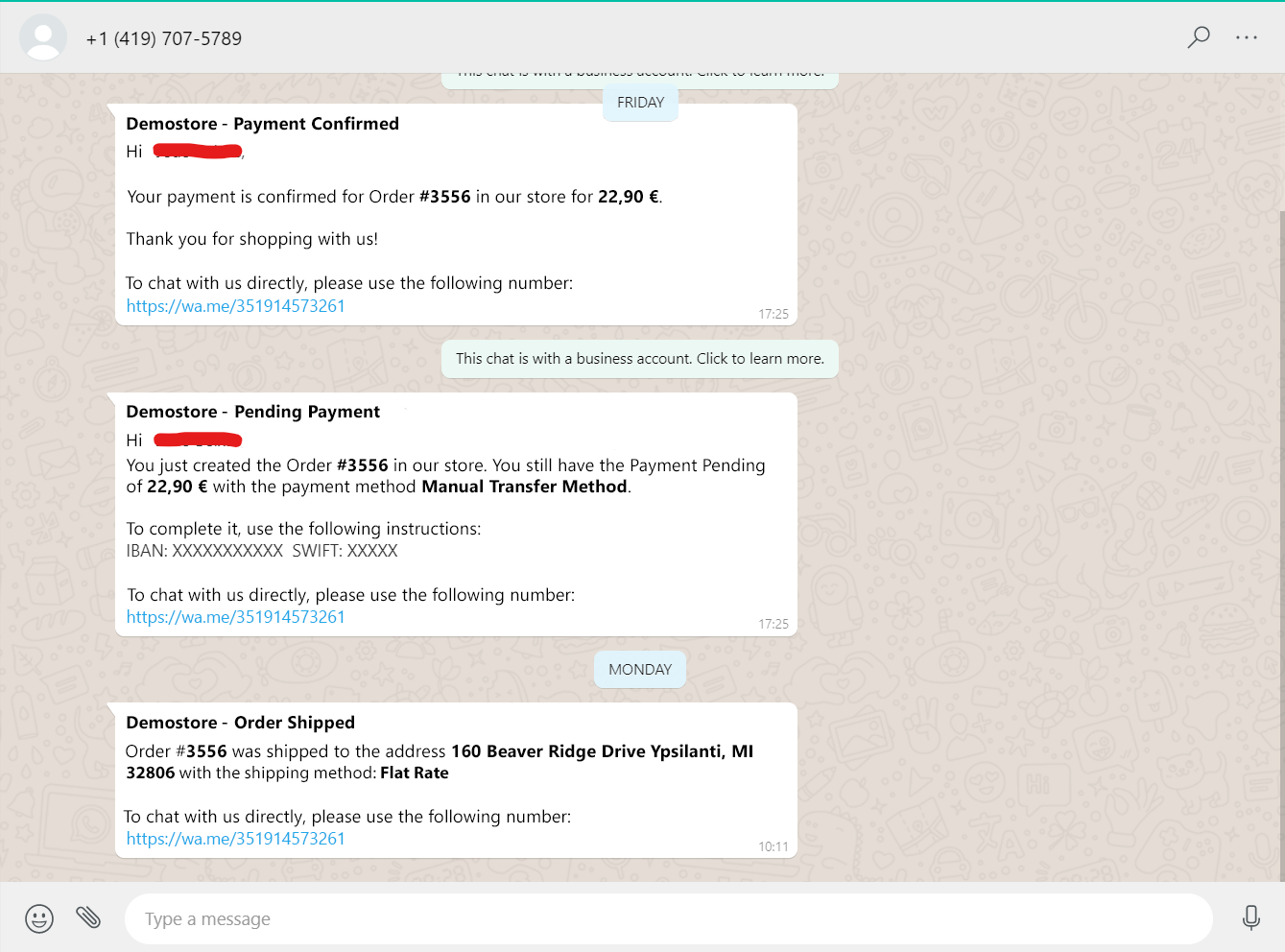Open contact info for +1 (419) 707-5789
The height and width of the screenshot is (952, 1285).
[164, 39]
